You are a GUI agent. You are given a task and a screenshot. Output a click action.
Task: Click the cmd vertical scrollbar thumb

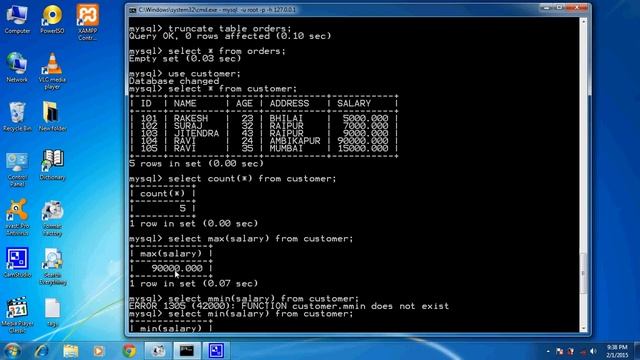pyautogui.click(x=584, y=273)
